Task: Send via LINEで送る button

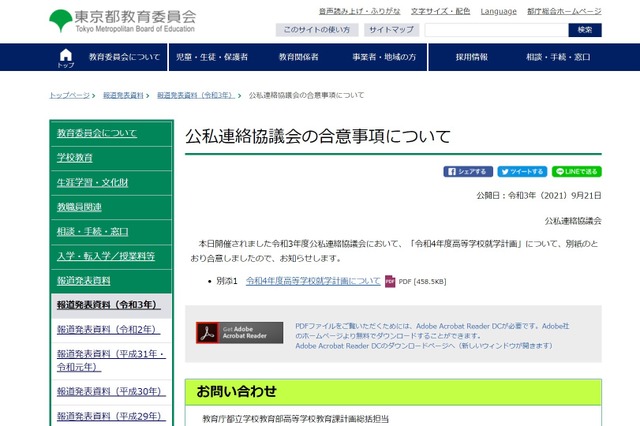Action: [x=577, y=171]
